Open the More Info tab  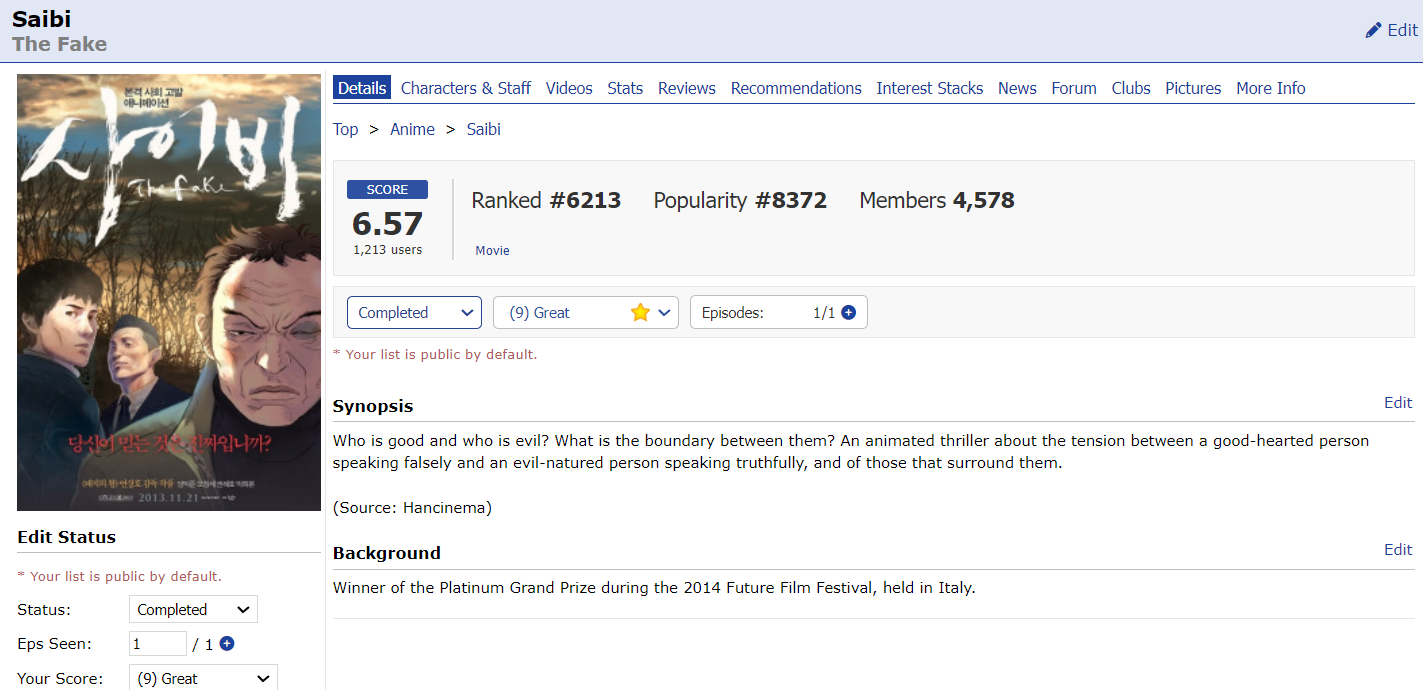click(1271, 88)
